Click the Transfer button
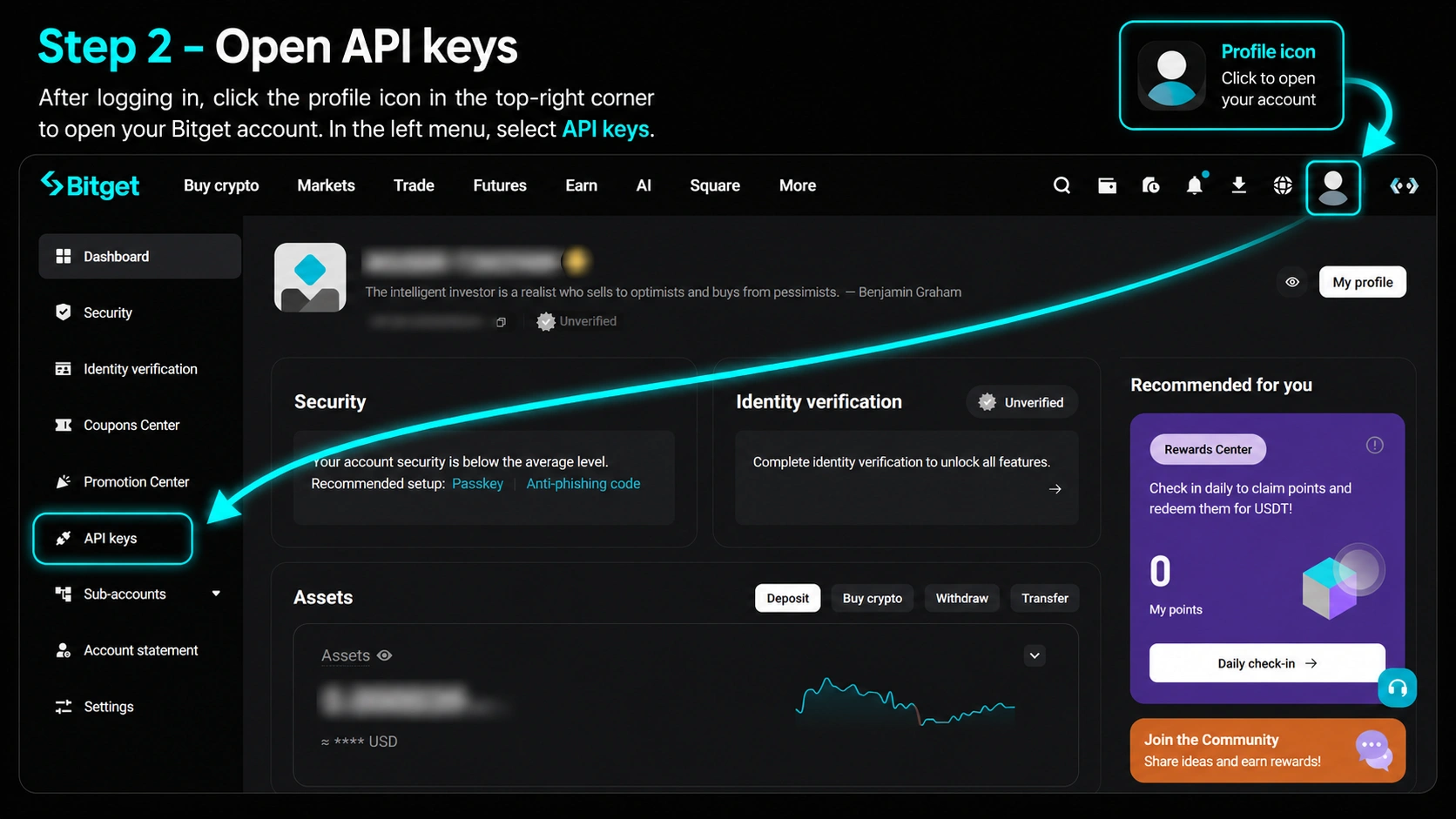 [1045, 598]
